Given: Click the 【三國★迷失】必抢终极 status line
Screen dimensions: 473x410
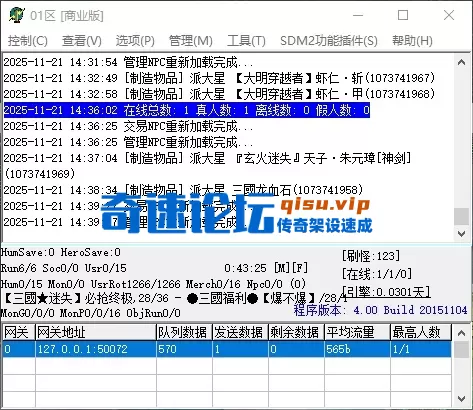Looking at the screenshot, I should [x=174, y=298].
